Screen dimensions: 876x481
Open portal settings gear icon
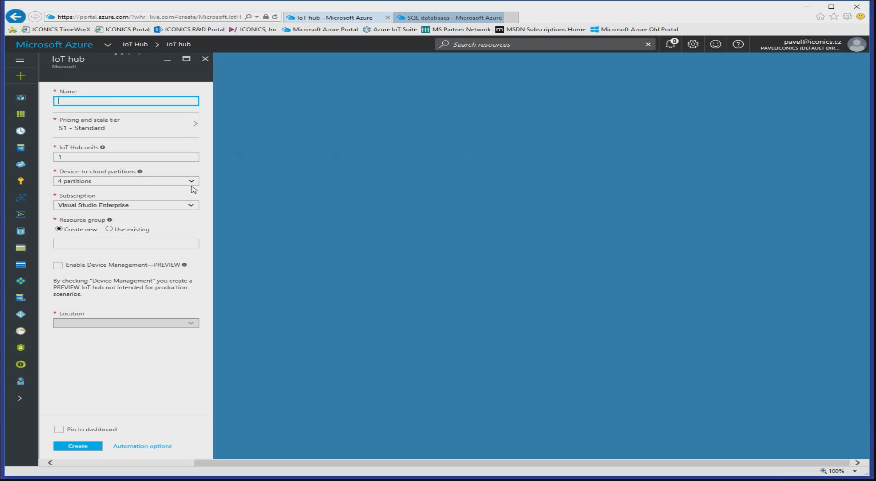693,44
